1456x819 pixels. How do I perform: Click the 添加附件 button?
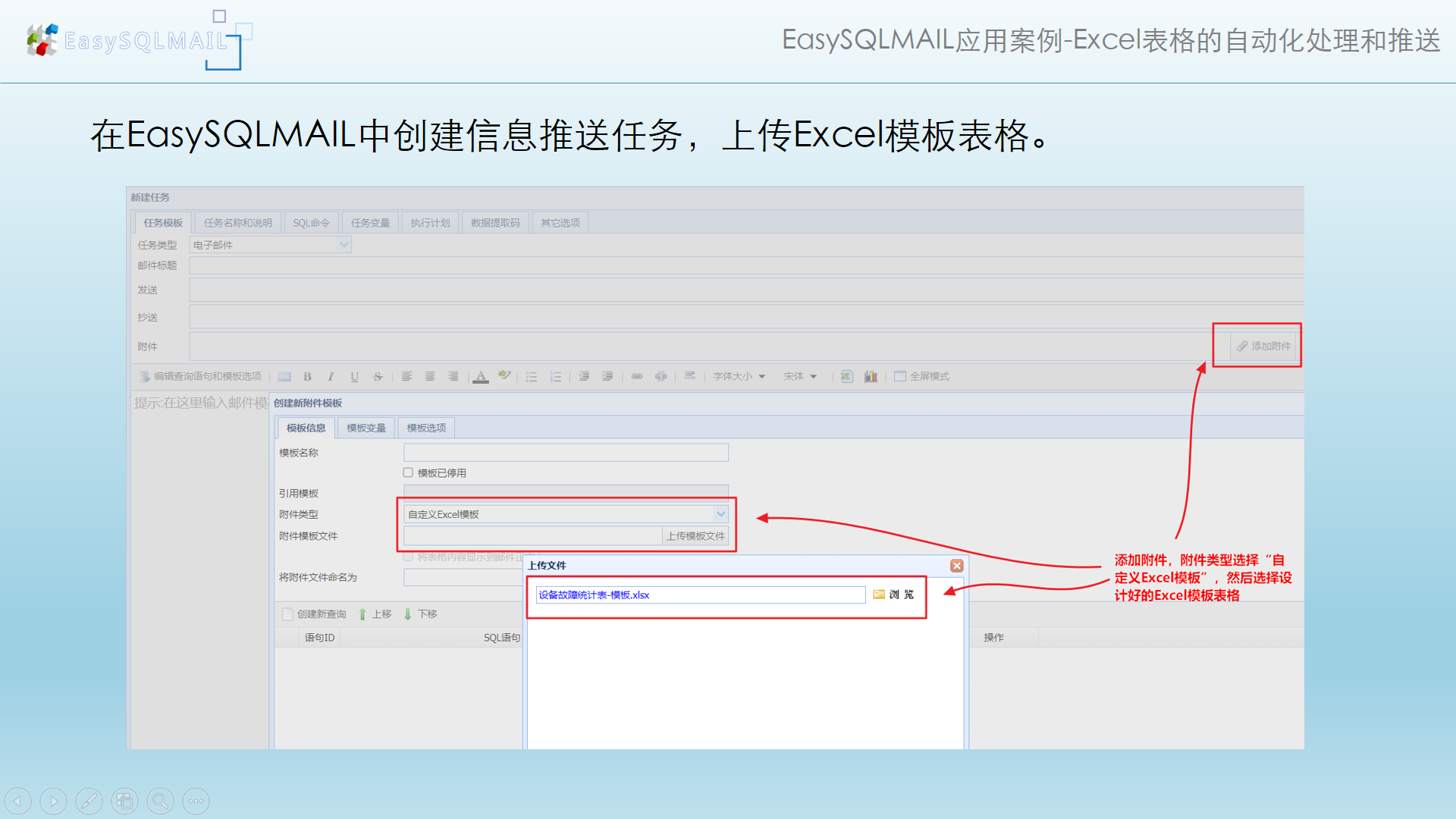click(x=1263, y=346)
